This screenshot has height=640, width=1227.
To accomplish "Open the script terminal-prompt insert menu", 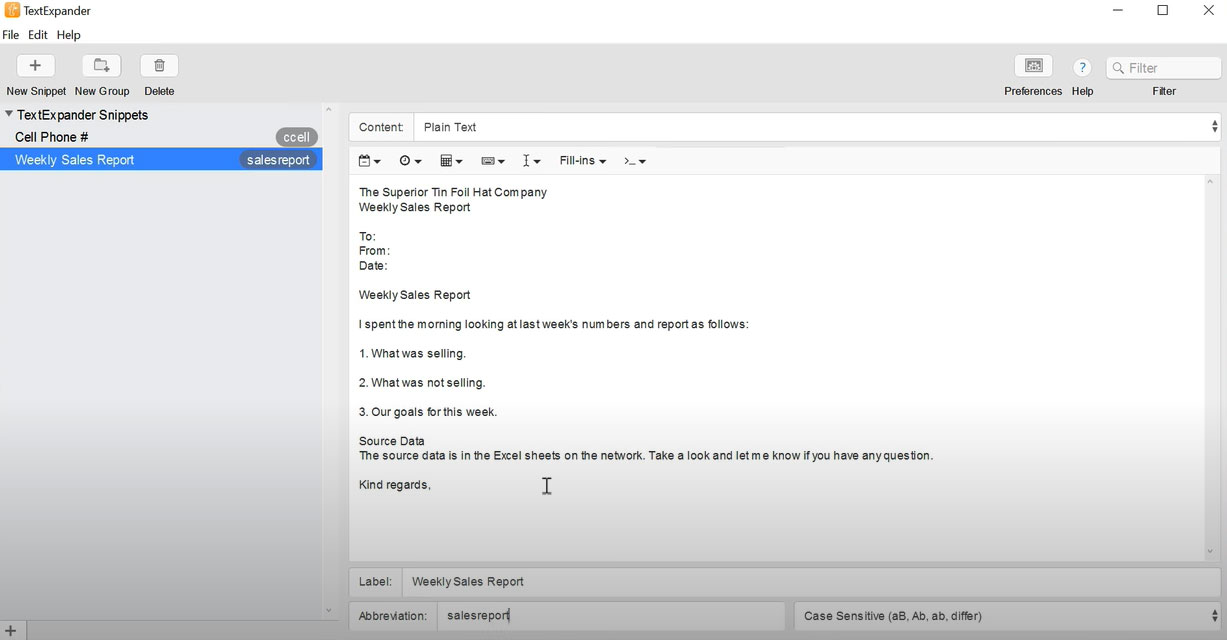I will pos(635,161).
